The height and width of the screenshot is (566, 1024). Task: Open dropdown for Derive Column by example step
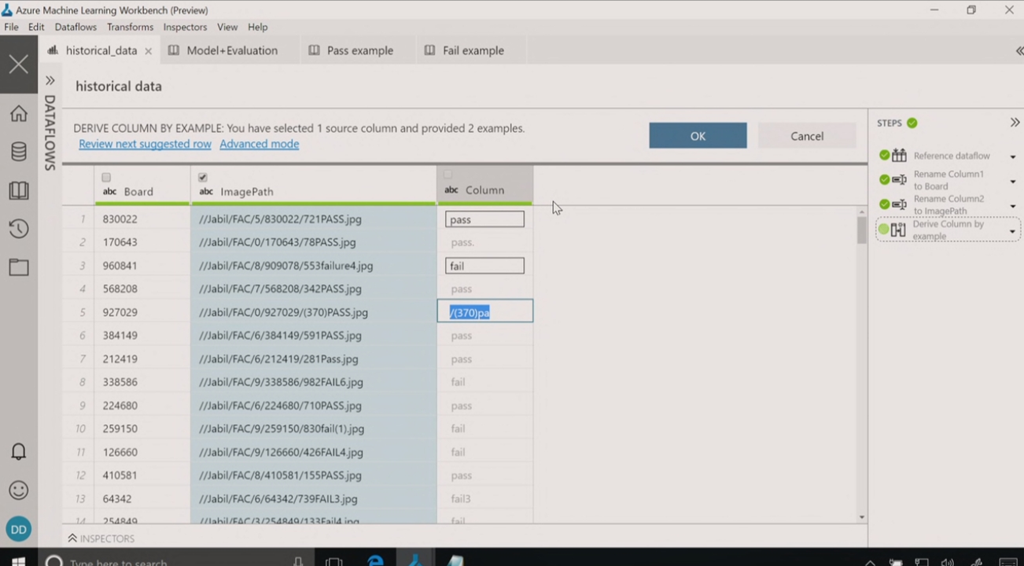click(1012, 231)
